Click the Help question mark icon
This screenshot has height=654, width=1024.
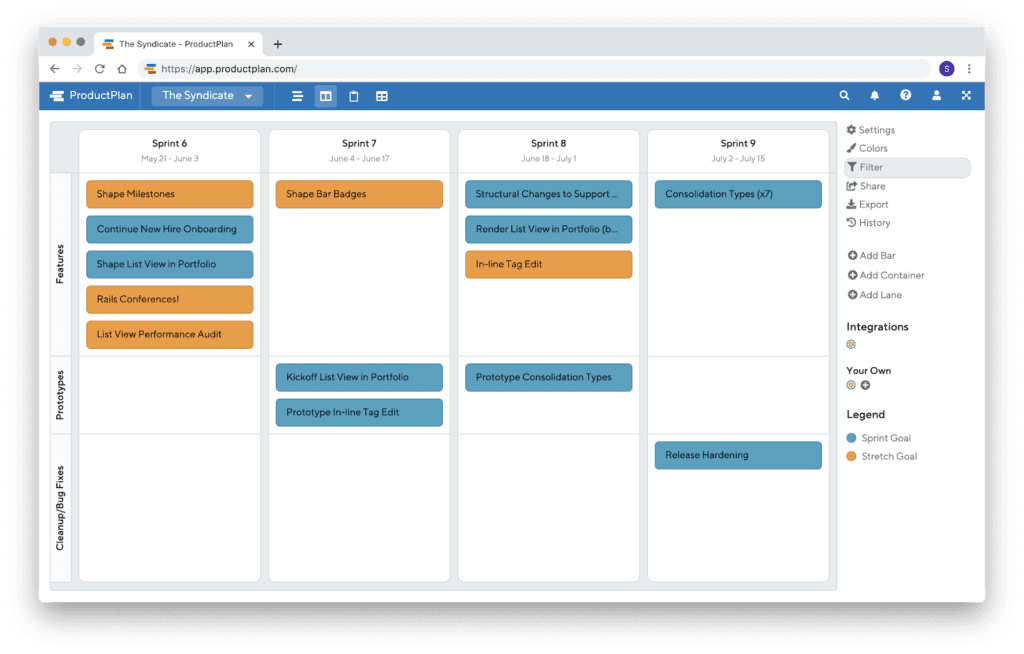point(906,95)
